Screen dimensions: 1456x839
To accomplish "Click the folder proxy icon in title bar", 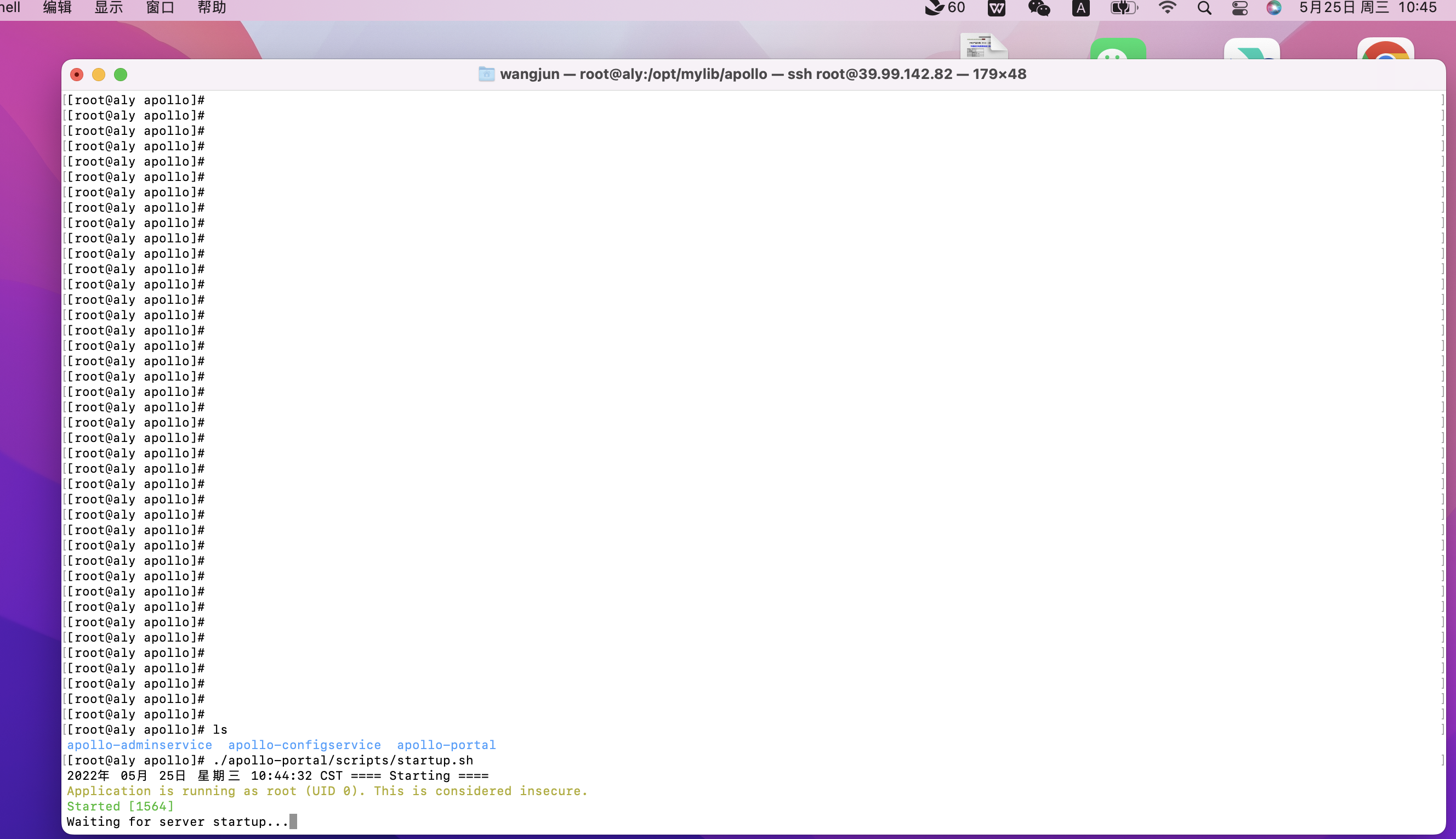I will (x=486, y=75).
